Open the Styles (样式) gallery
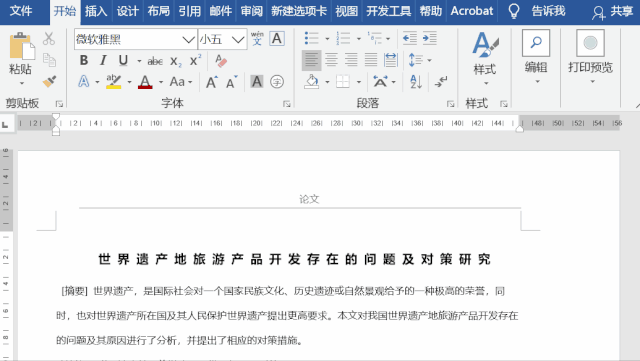The image size is (640, 361). pos(485,60)
